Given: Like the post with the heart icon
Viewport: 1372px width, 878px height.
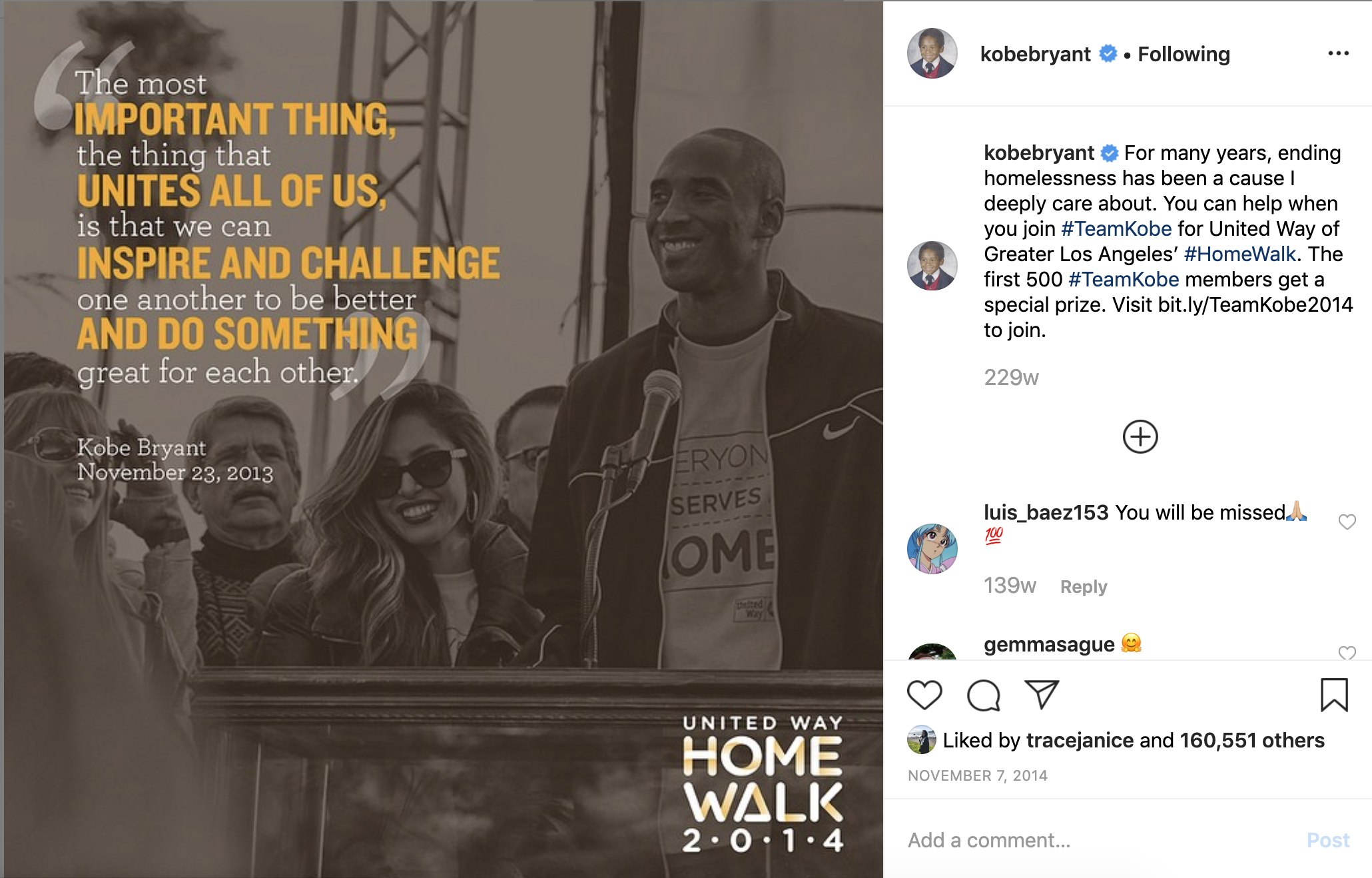Looking at the screenshot, I should click(924, 695).
